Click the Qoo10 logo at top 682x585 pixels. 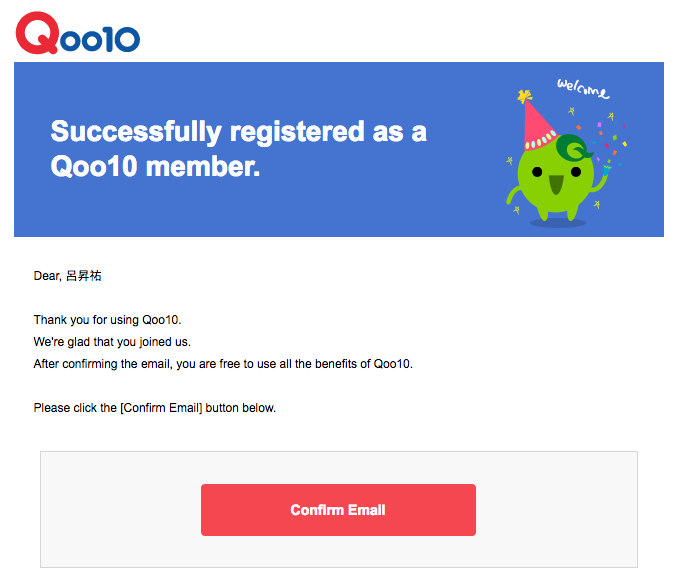[78, 33]
